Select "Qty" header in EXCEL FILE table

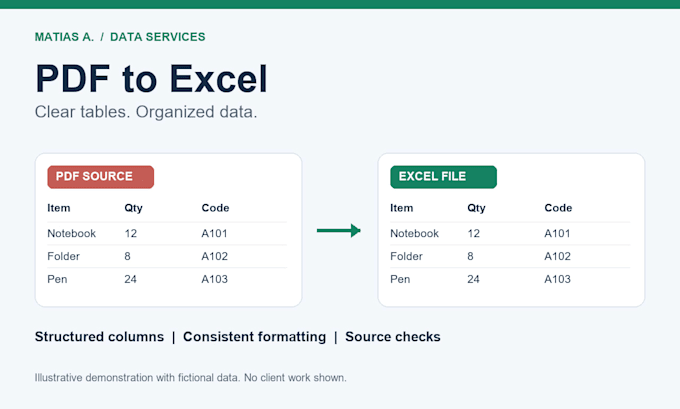pos(477,208)
